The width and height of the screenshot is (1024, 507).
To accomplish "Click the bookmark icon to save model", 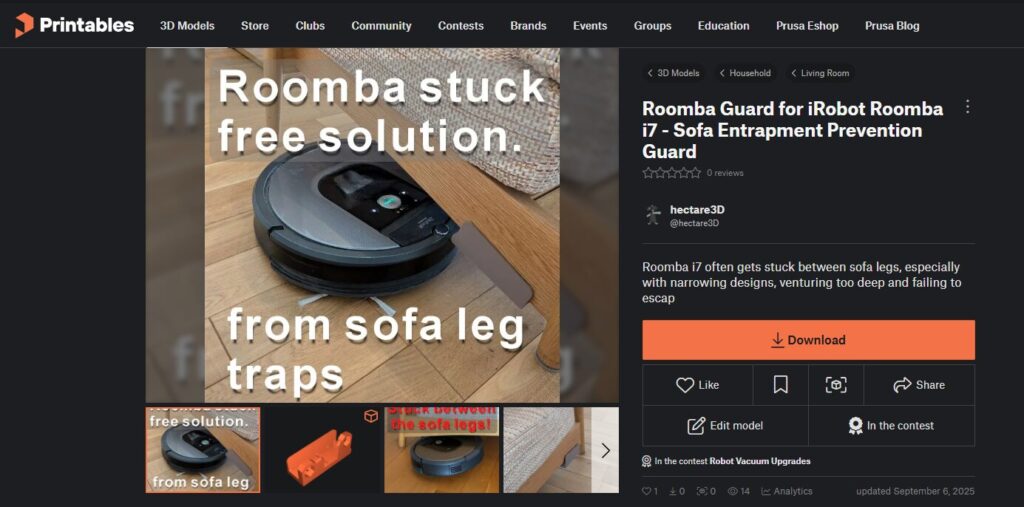I will coord(780,385).
